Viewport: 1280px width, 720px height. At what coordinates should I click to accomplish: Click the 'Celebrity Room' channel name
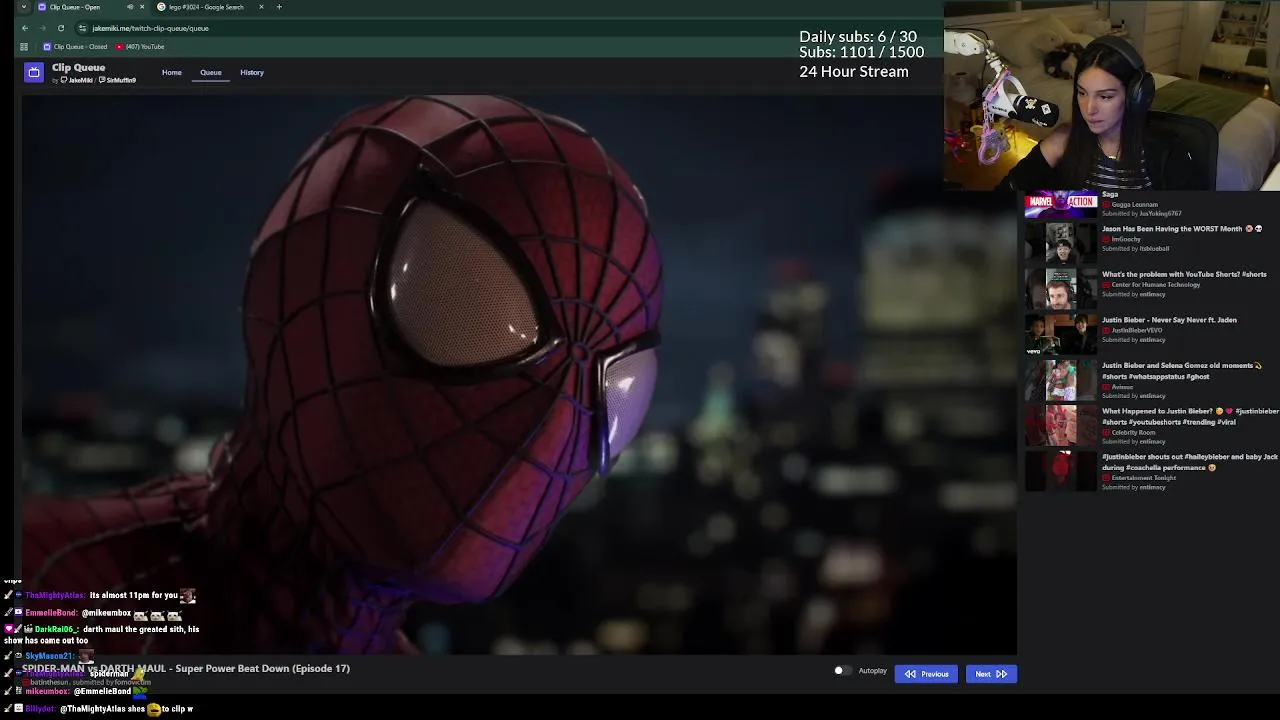click(1133, 432)
